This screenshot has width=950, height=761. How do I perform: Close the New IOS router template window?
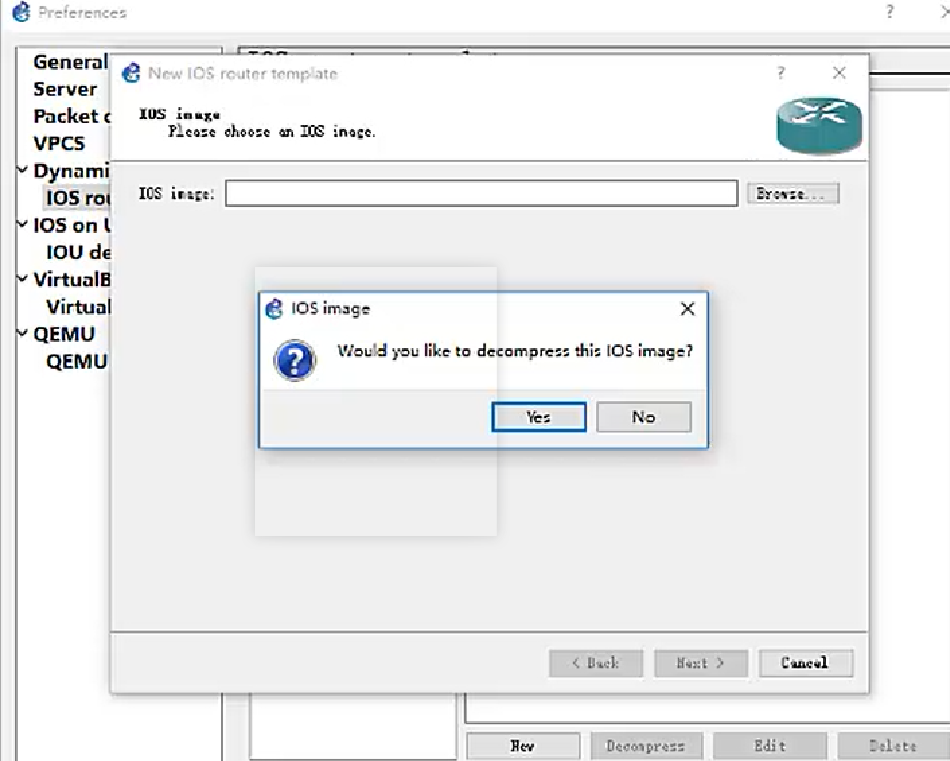tap(839, 73)
